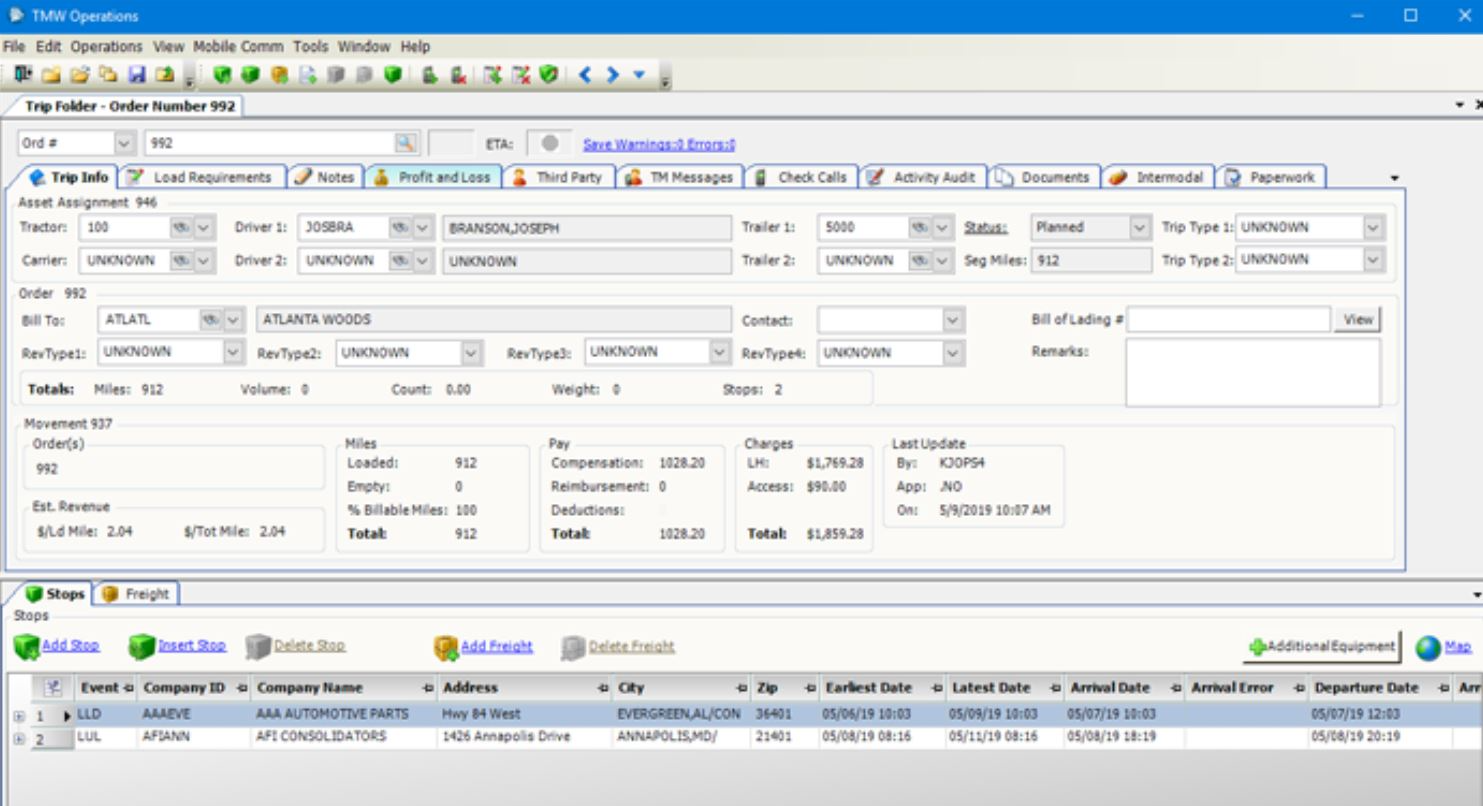Click the Map globe icon

coord(1428,648)
